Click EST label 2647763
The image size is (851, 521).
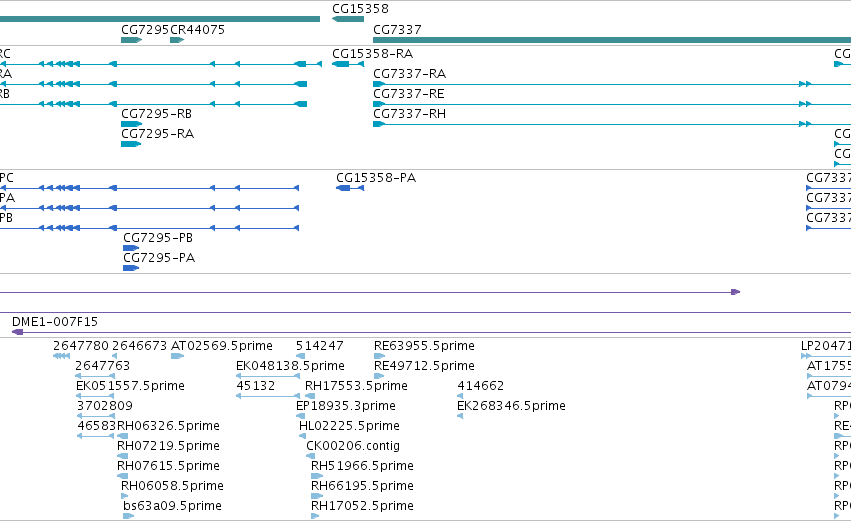(103, 366)
